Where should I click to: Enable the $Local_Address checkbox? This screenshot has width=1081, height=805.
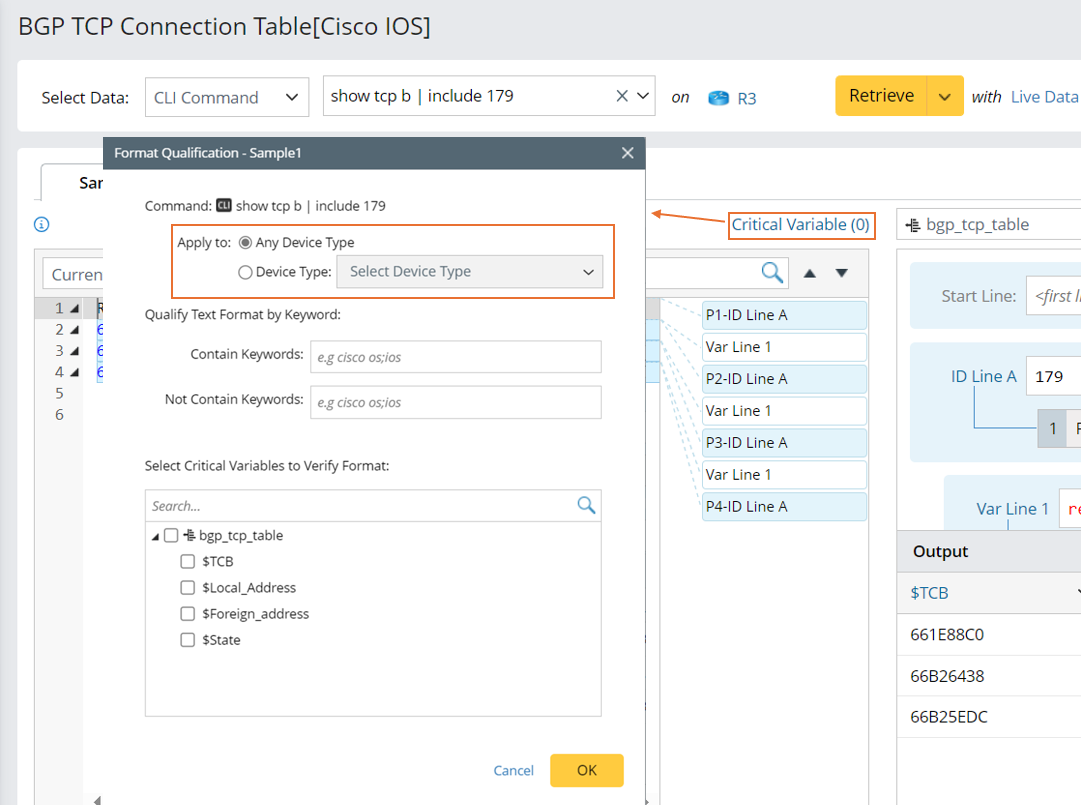point(187,588)
